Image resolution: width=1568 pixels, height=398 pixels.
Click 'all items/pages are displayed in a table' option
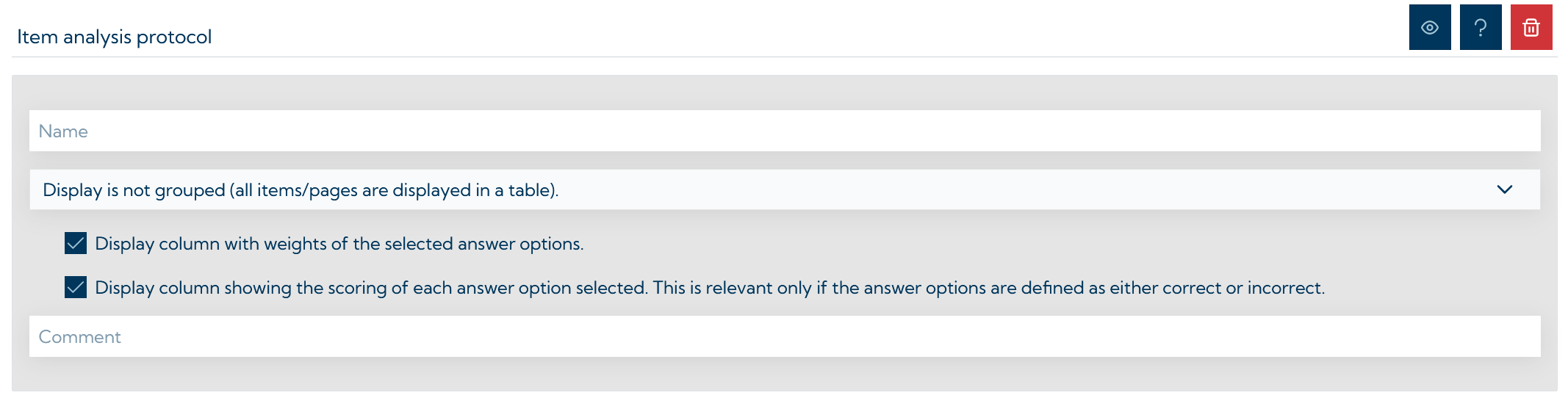click(394, 190)
